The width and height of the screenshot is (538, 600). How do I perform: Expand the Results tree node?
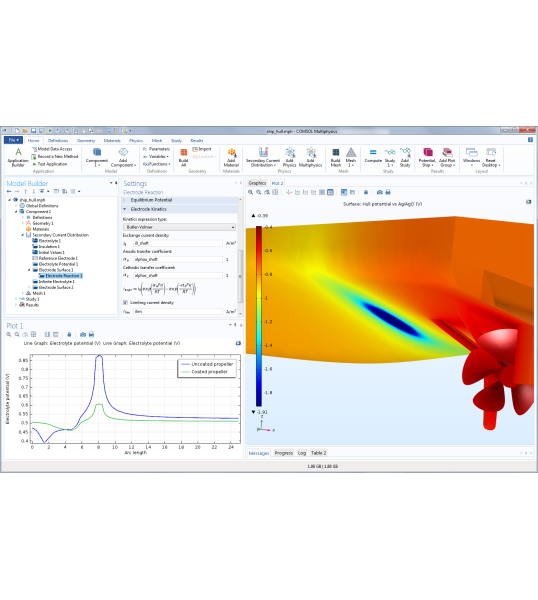(16, 305)
